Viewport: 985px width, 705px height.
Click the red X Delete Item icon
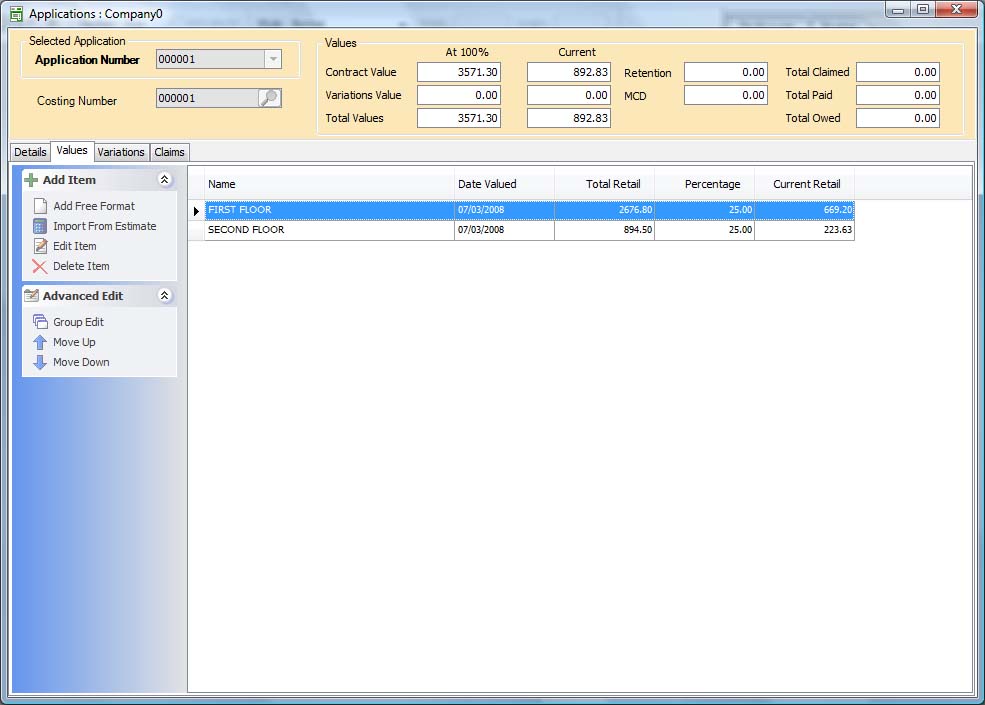(40, 266)
